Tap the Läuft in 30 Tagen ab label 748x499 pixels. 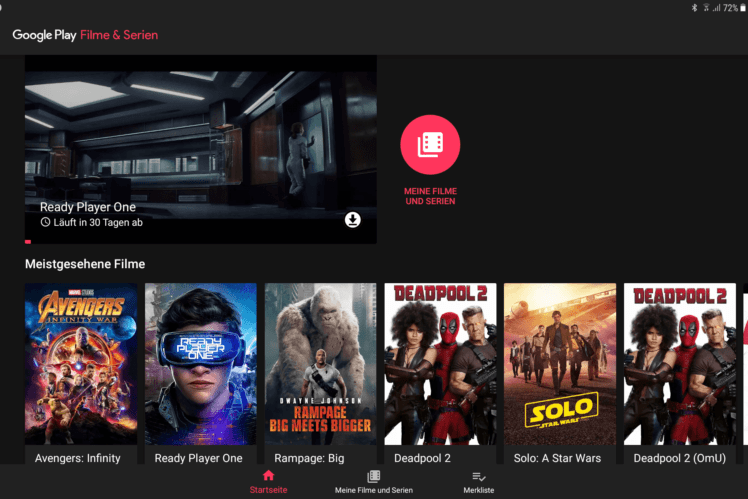pyautogui.click(x=98, y=222)
